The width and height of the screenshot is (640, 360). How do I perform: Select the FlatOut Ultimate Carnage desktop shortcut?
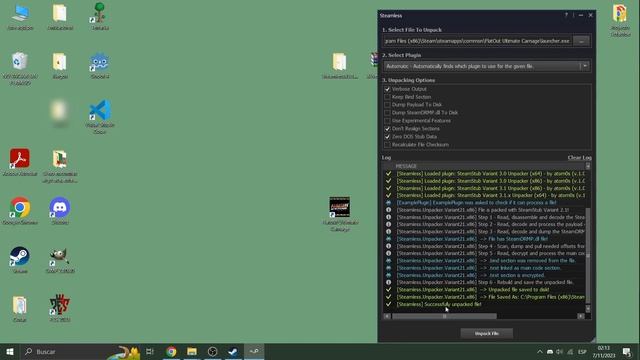tap(340, 214)
